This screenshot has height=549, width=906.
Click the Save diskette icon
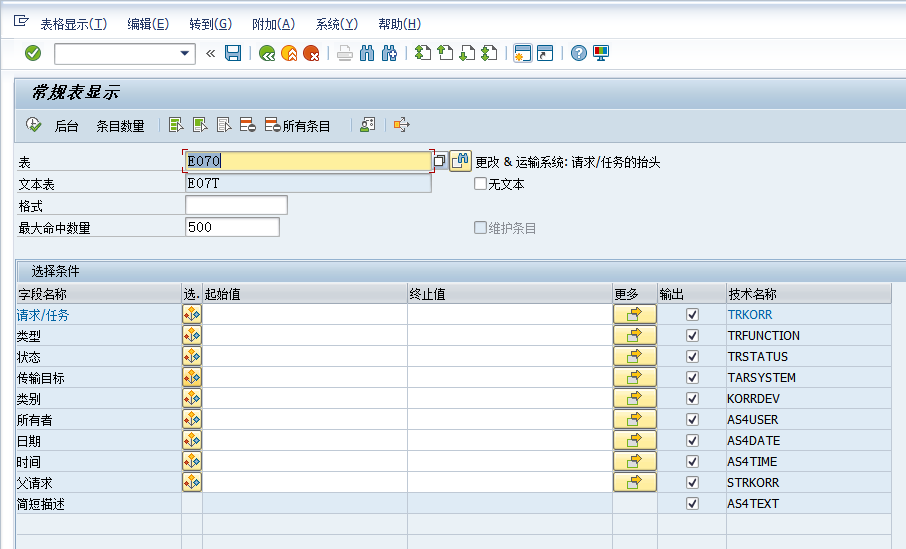pyautogui.click(x=233, y=53)
